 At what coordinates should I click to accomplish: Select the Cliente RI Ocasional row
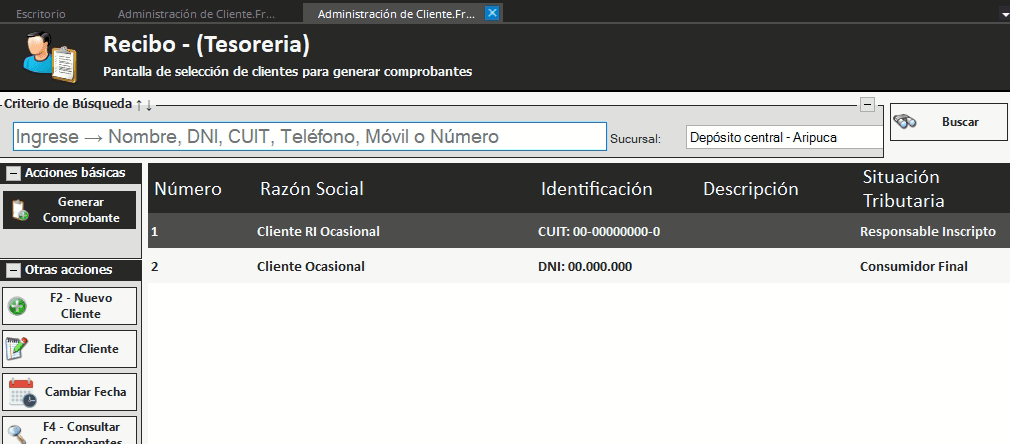[318, 231]
